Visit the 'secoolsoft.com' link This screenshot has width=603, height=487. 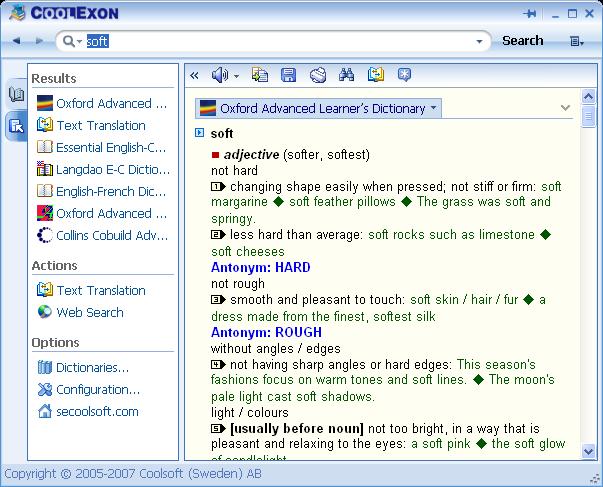point(88,411)
